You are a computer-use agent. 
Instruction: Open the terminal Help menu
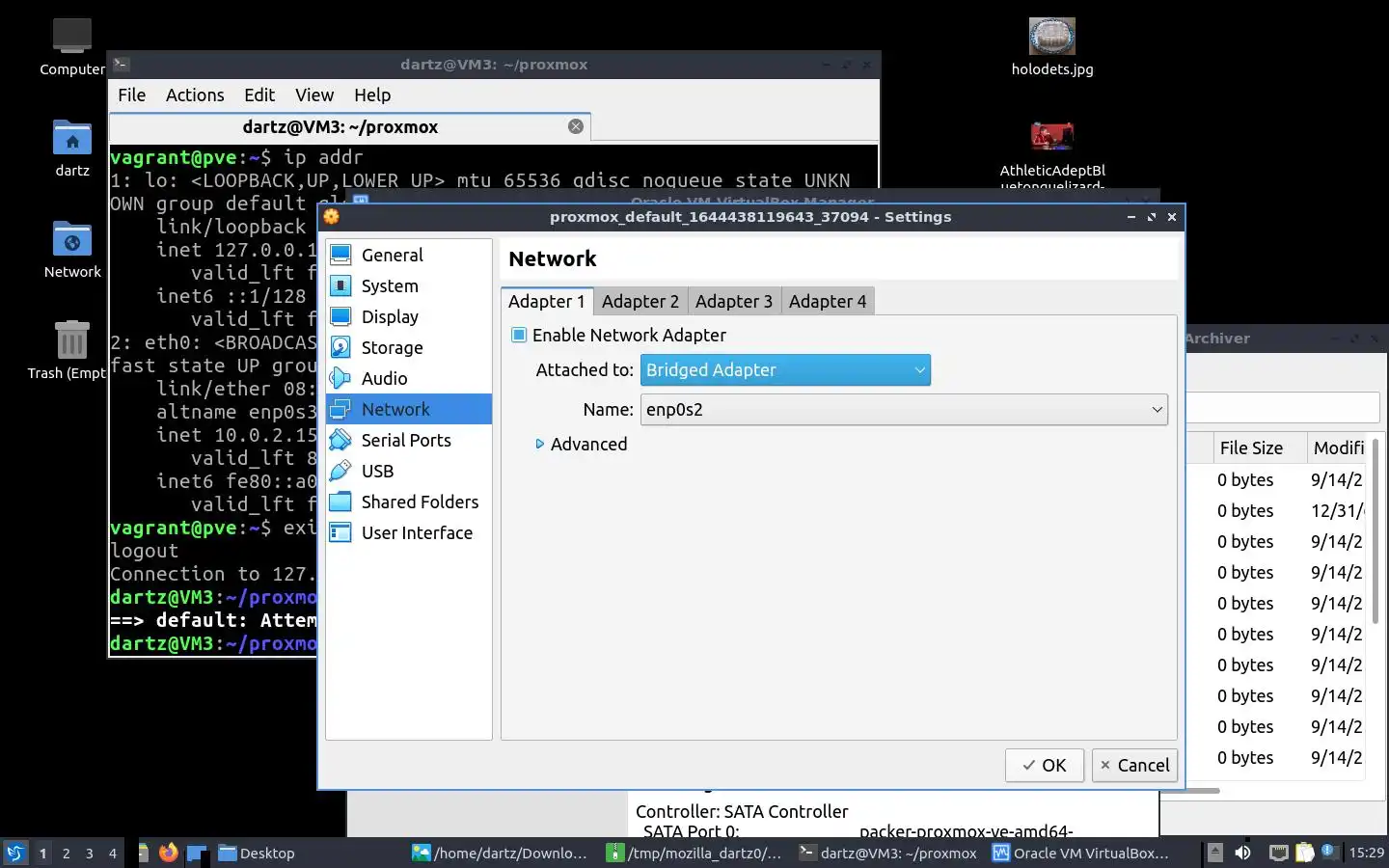372,95
